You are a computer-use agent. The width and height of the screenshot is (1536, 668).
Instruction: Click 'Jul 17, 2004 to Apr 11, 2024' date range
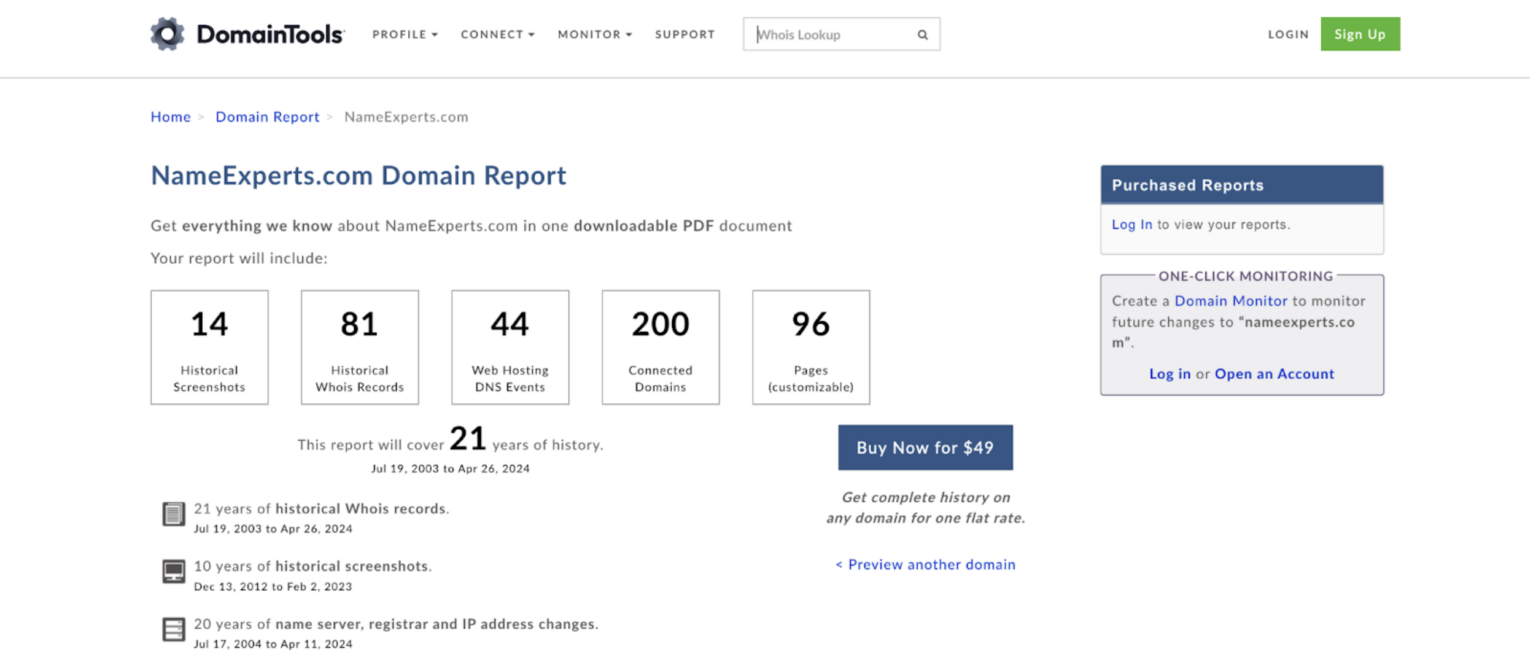point(273,645)
